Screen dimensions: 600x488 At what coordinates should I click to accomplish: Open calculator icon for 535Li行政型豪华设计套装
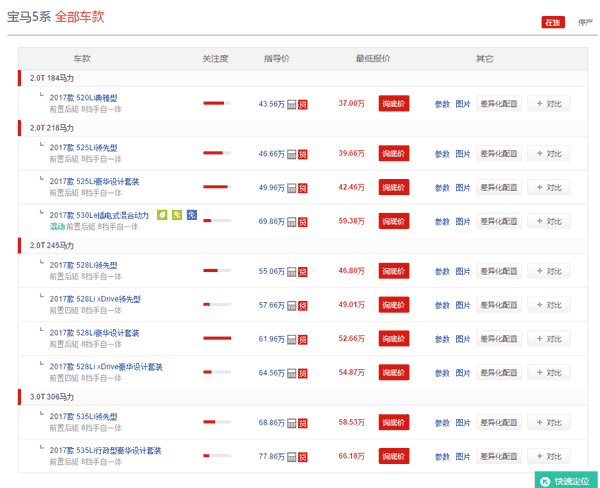(292, 457)
